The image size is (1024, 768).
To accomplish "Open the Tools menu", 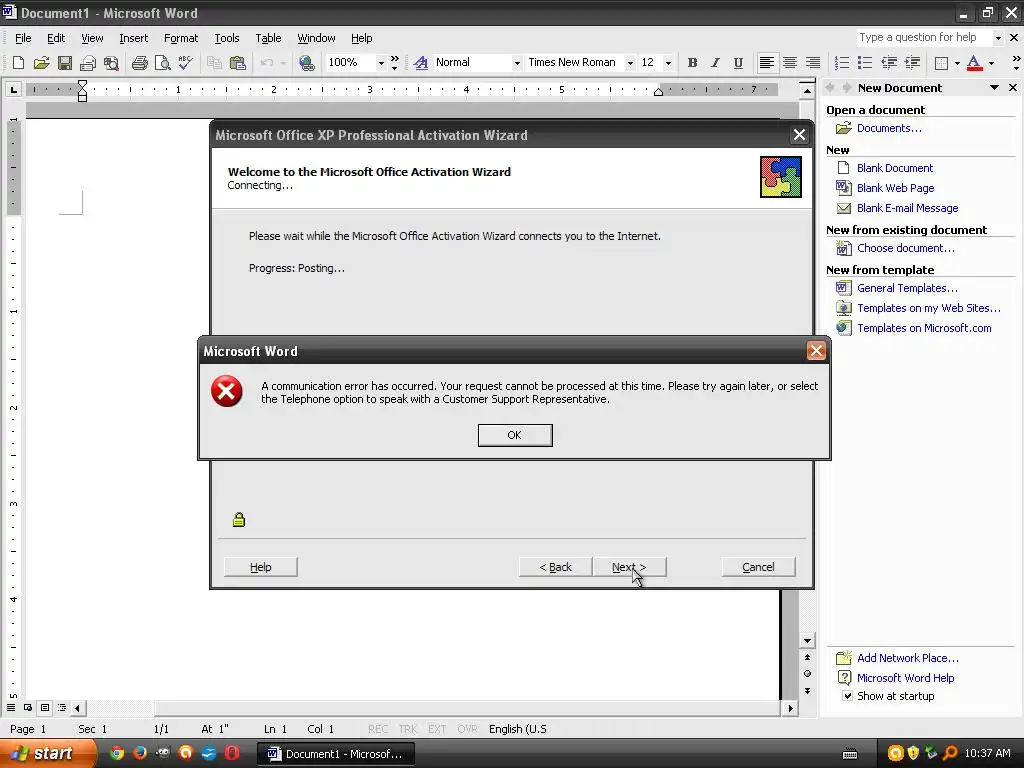I will coord(227,38).
